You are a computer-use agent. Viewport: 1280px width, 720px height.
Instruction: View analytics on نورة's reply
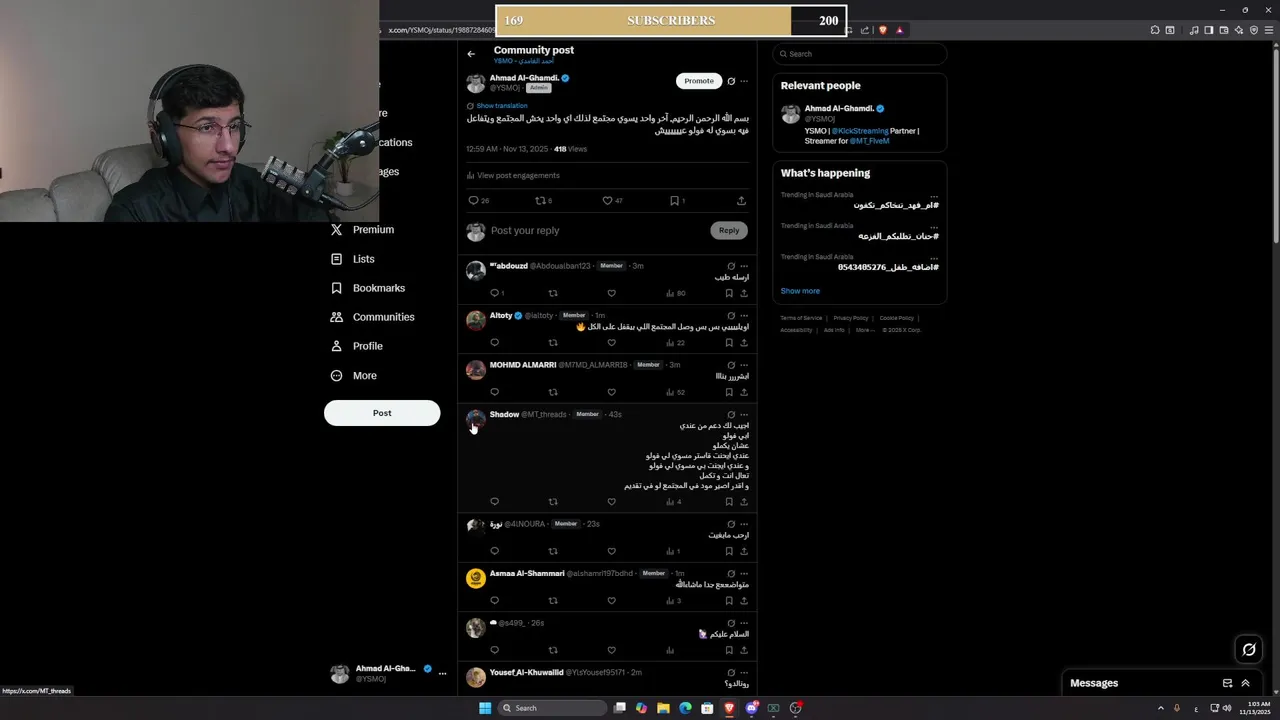673,551
